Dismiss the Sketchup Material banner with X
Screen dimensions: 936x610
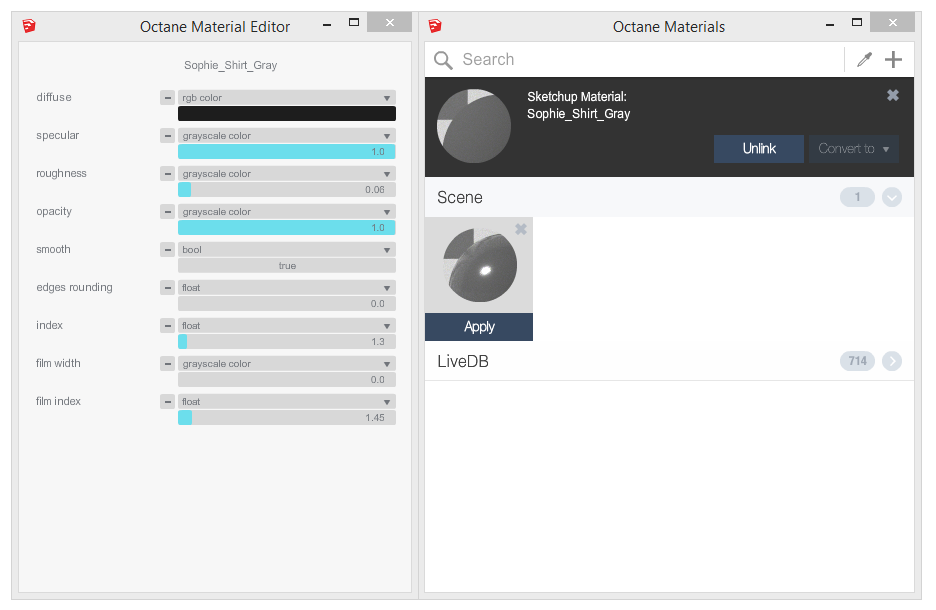892,95
